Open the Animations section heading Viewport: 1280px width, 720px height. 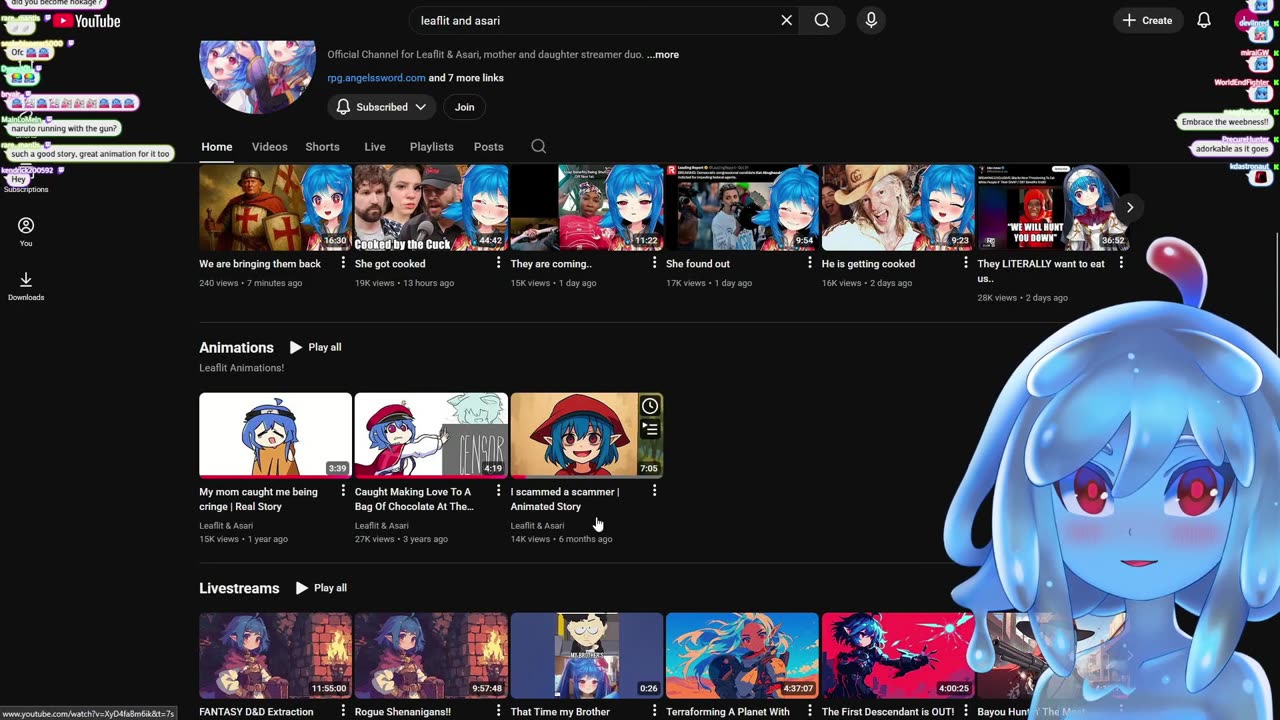(x=236, y=347)
